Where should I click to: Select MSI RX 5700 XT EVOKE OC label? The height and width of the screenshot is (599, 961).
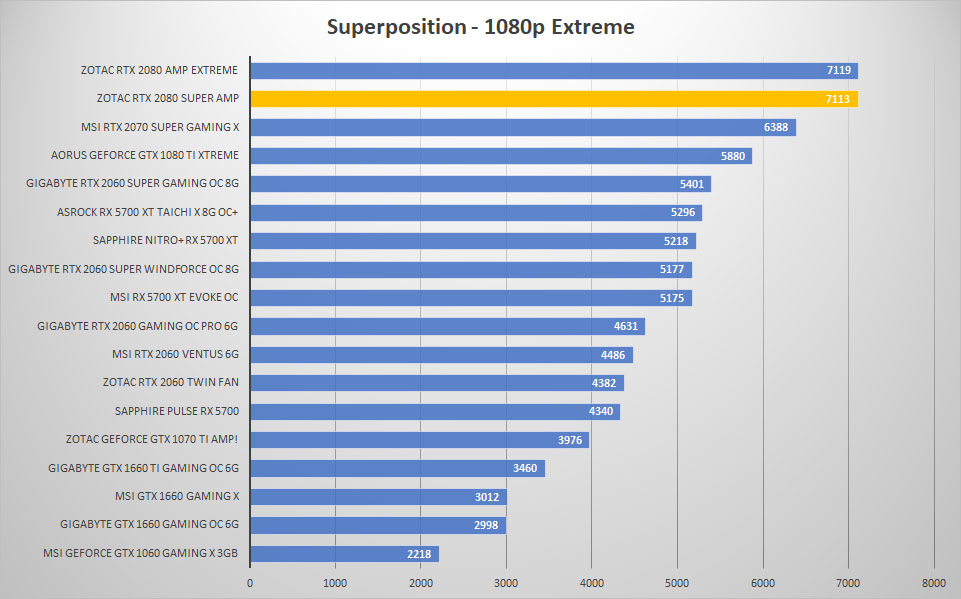tap(174, 297)
